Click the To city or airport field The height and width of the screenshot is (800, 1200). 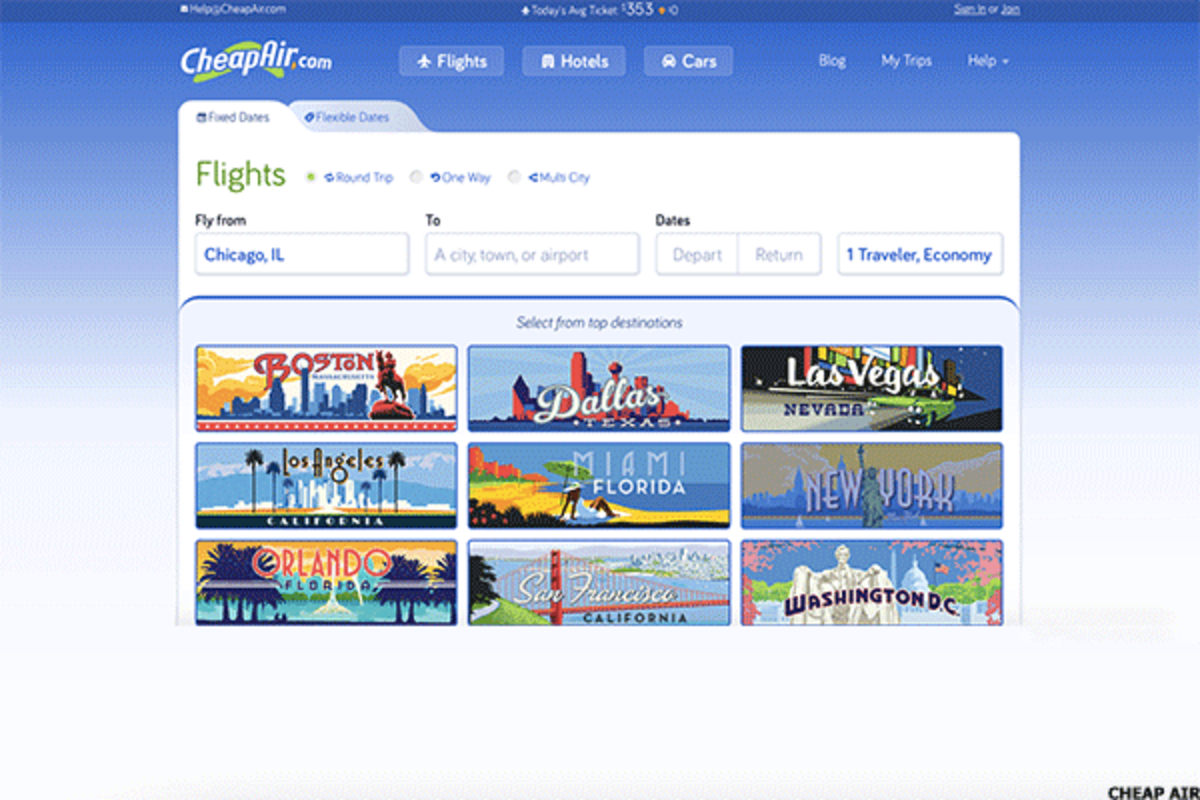532,254
